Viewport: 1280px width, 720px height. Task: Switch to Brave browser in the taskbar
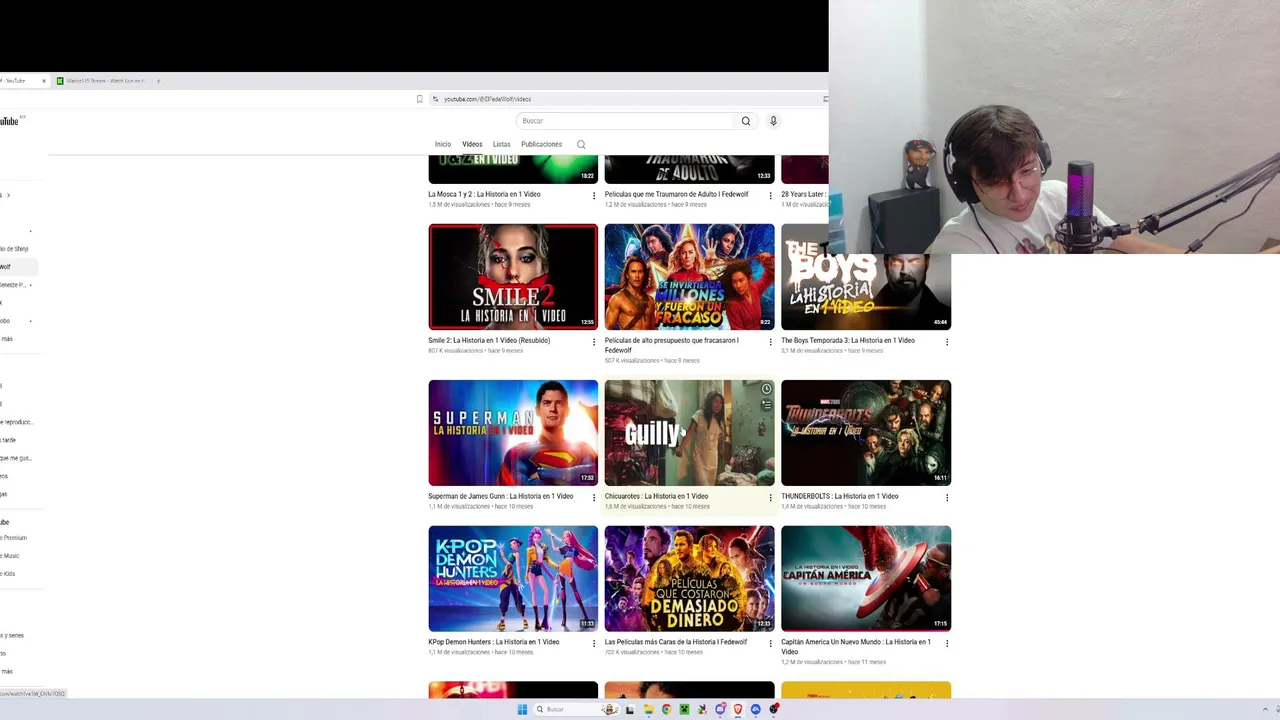(738, 710)
